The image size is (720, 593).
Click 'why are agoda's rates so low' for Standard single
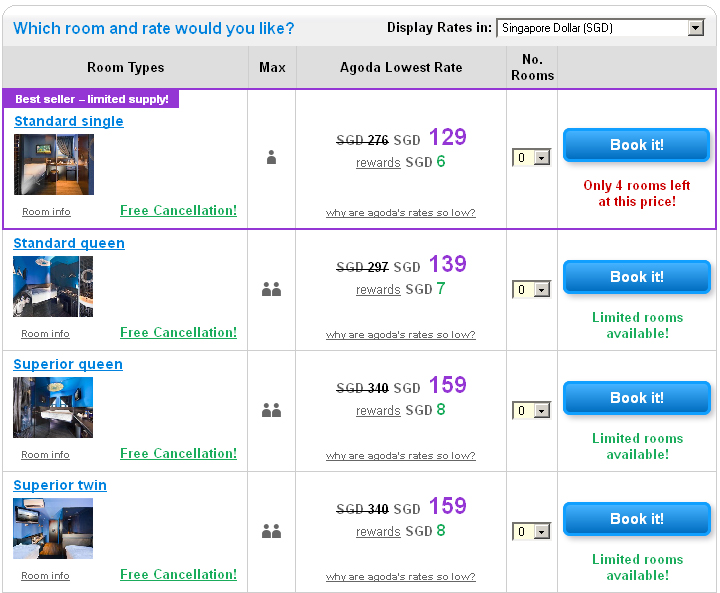click(x=401, y=213)
